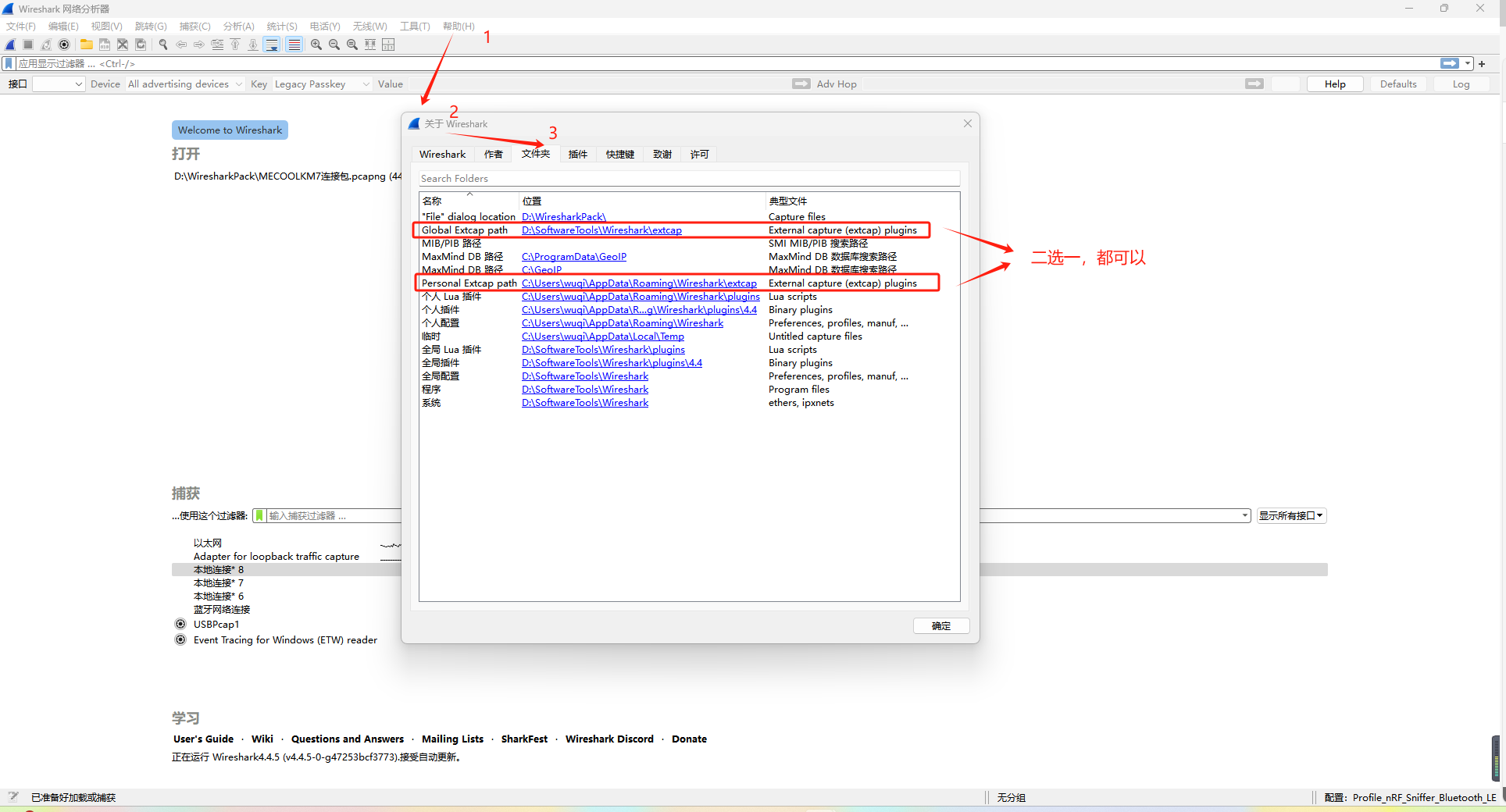
Task: Open C:\ProgramData\GeoIP location link
Action: (574, 257)
